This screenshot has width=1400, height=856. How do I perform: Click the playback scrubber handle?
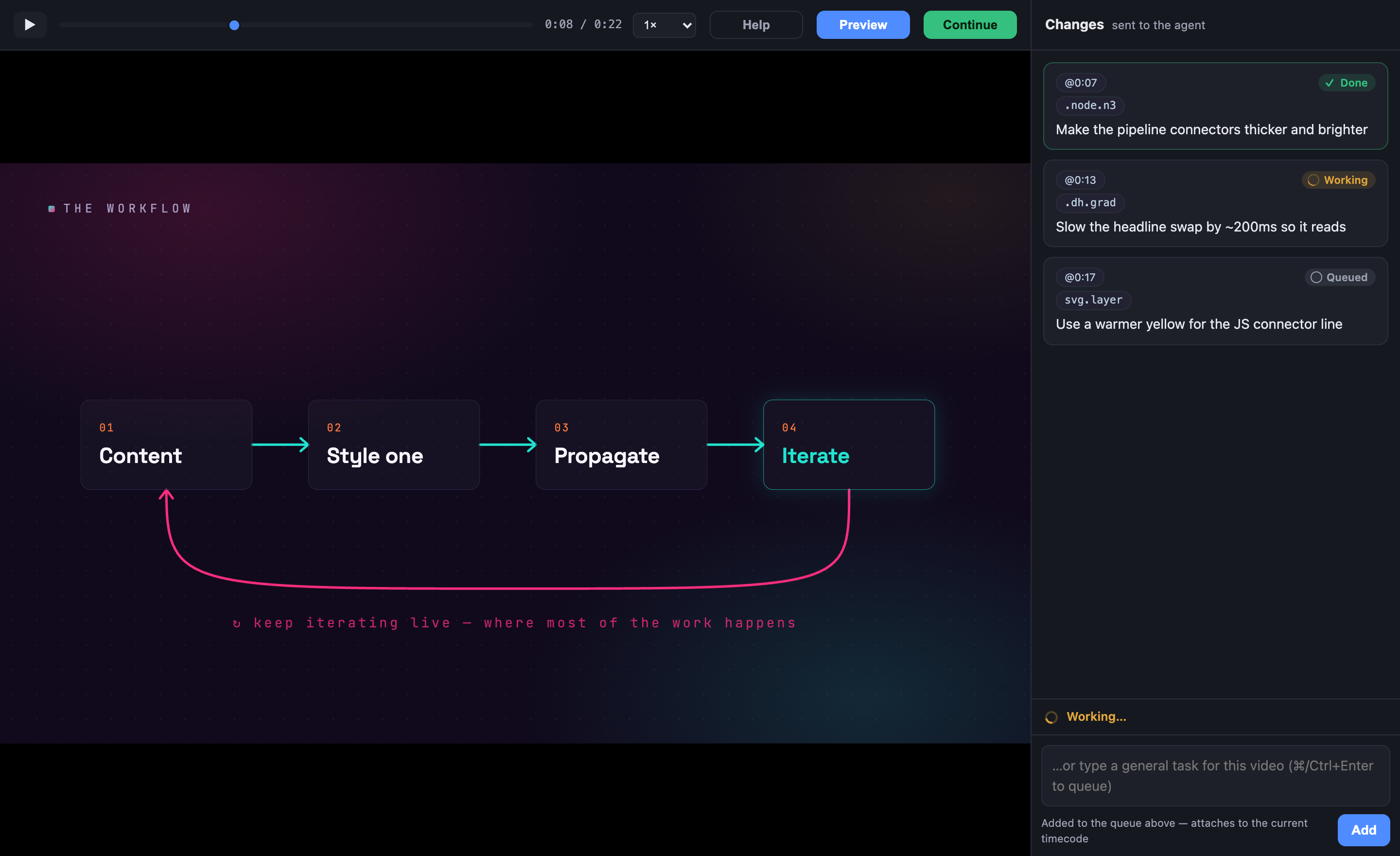pyautogui.click(x=234, y=25)
